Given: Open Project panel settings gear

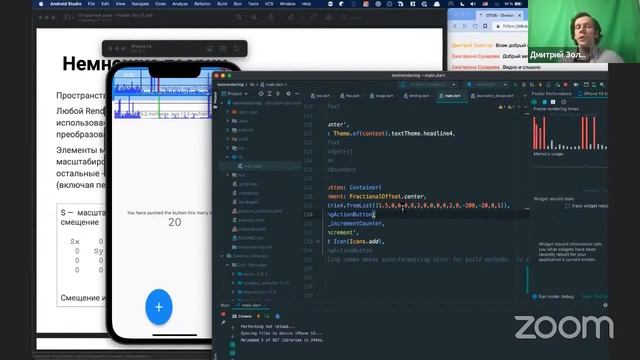Looking at the screenshot, I should pyautogui.click(x=288, y=94).
